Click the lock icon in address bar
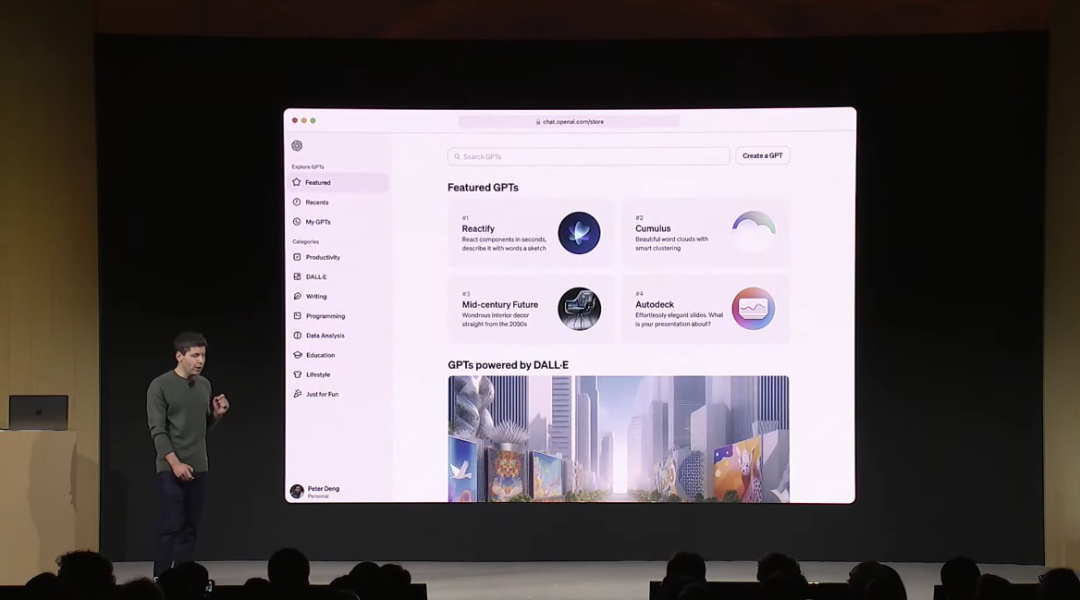This screenshot has width=1080, height=600. 538,122
